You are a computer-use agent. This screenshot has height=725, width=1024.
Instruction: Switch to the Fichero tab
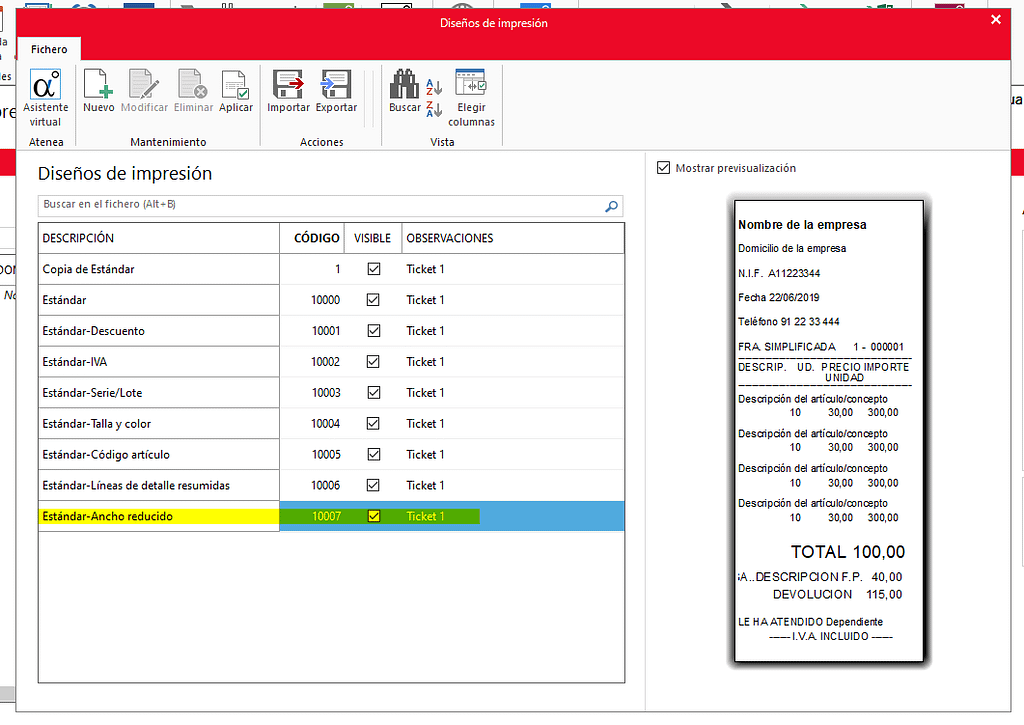click(49, 49)
